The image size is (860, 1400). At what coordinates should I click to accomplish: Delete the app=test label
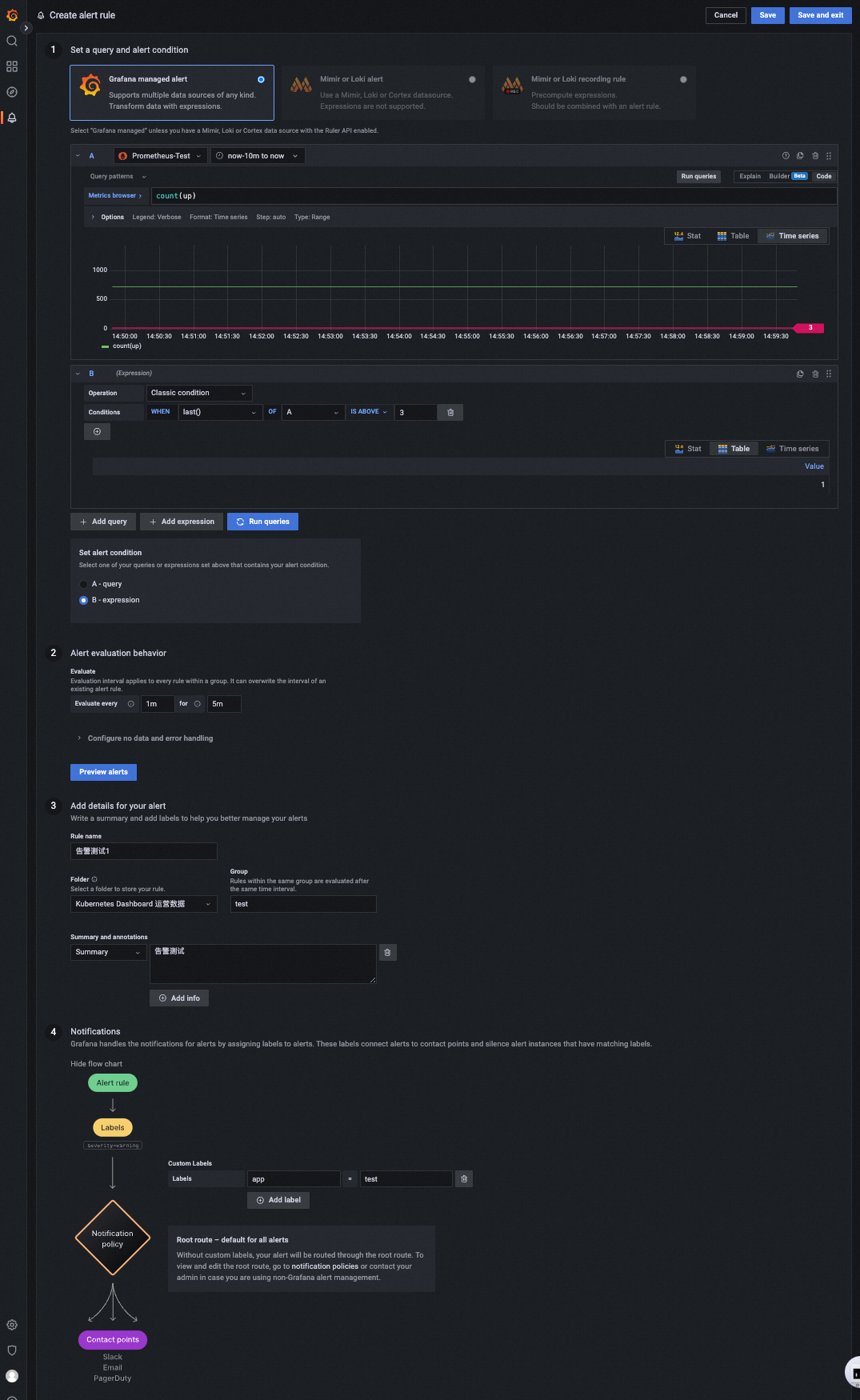[464, 1179]
